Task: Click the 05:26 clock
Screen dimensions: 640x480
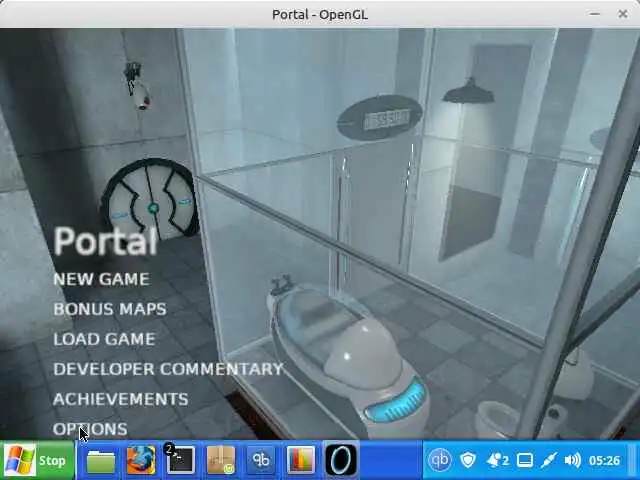Action: 604,460
